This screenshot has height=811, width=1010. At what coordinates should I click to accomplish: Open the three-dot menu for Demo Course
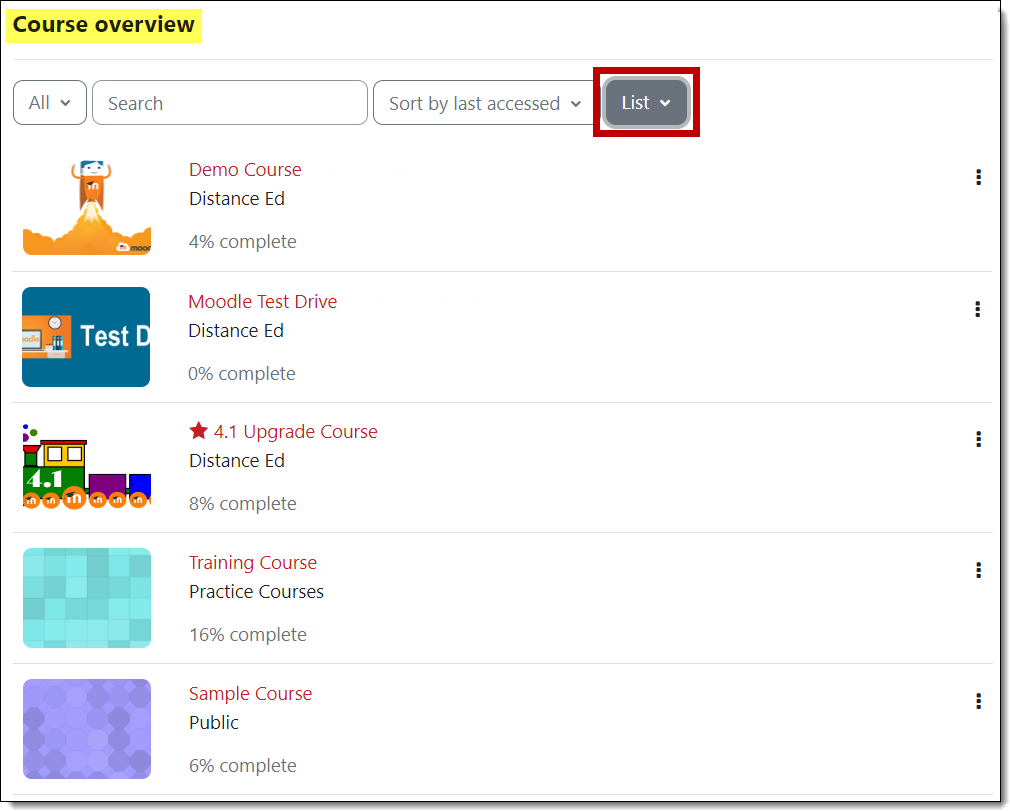point(978,177)
